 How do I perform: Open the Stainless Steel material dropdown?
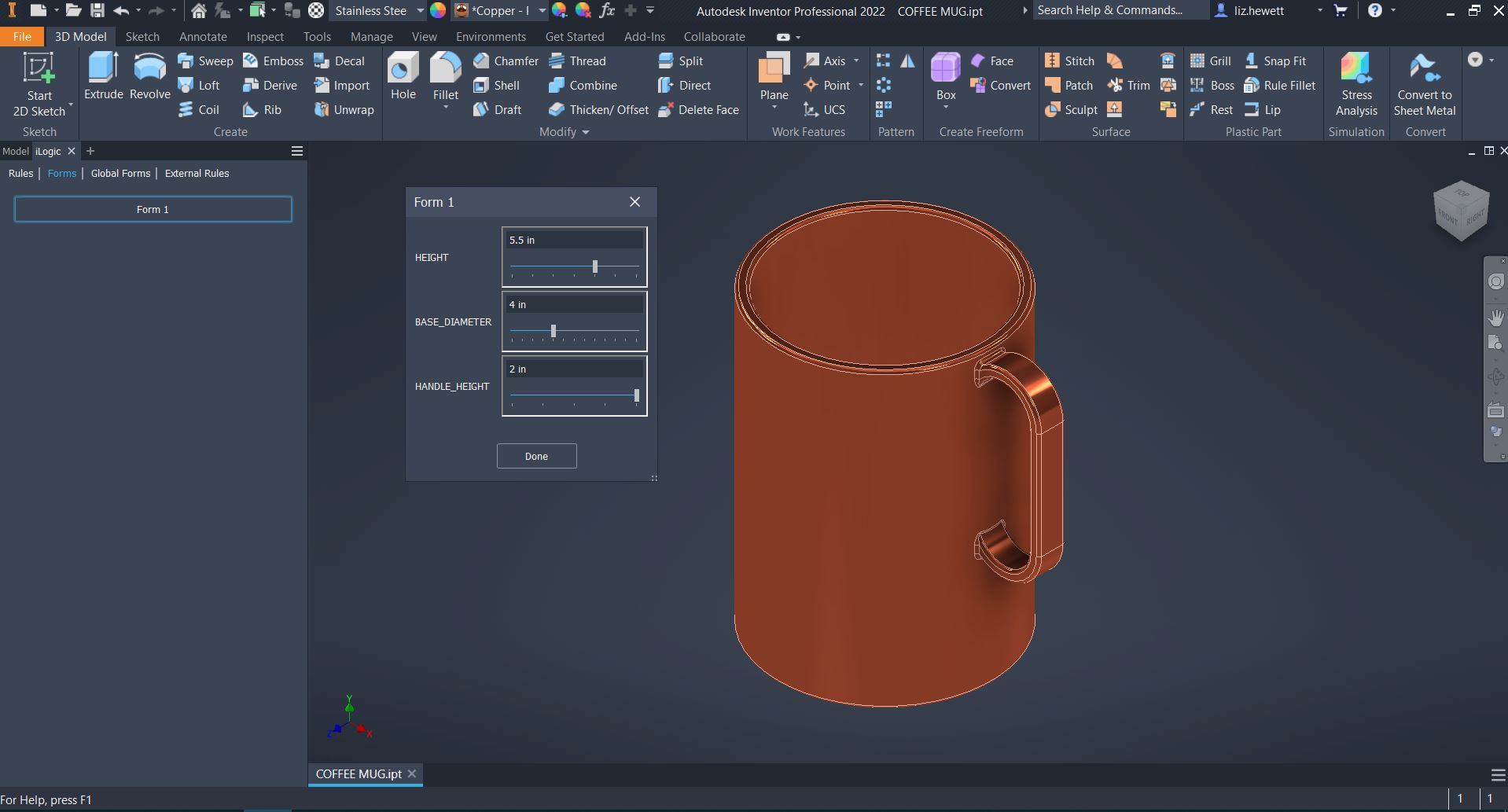click(x=421, y=11)
